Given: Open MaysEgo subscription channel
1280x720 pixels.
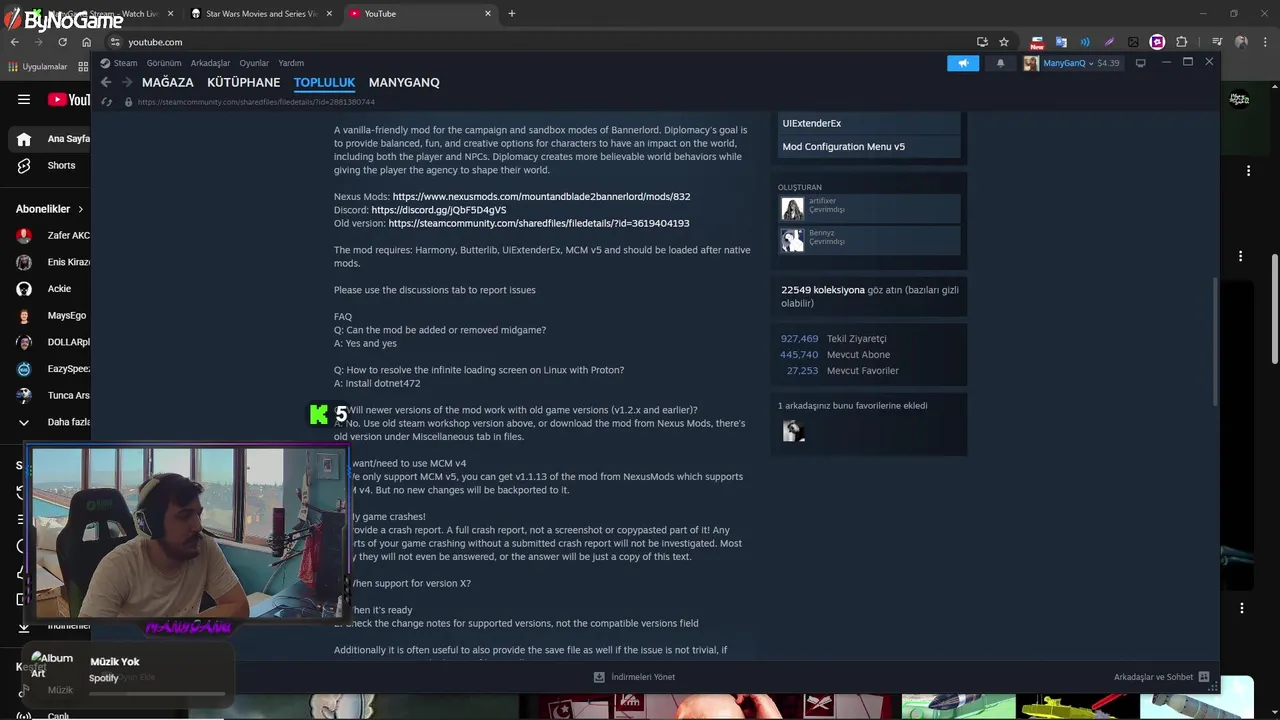Looking at the screenshot, I should point(52,315).
